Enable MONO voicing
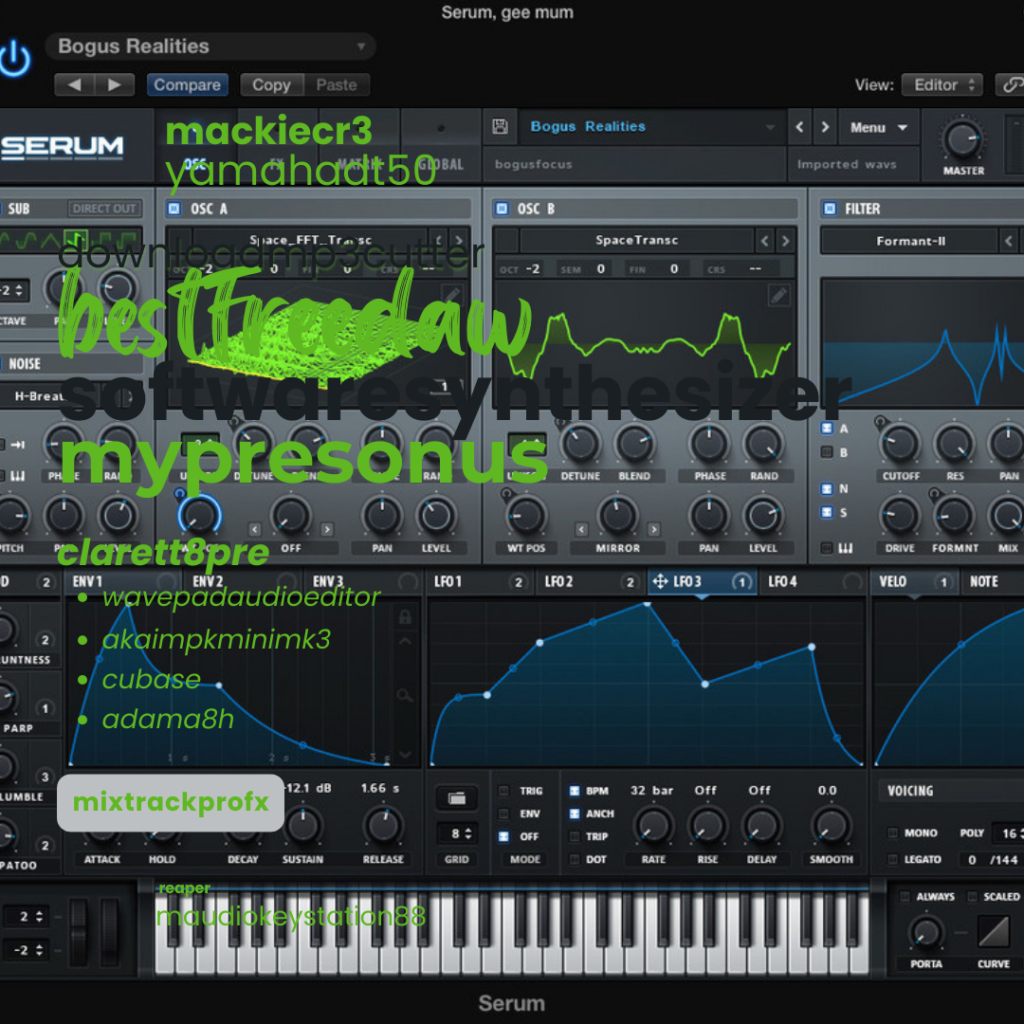 tap(893, 833)
